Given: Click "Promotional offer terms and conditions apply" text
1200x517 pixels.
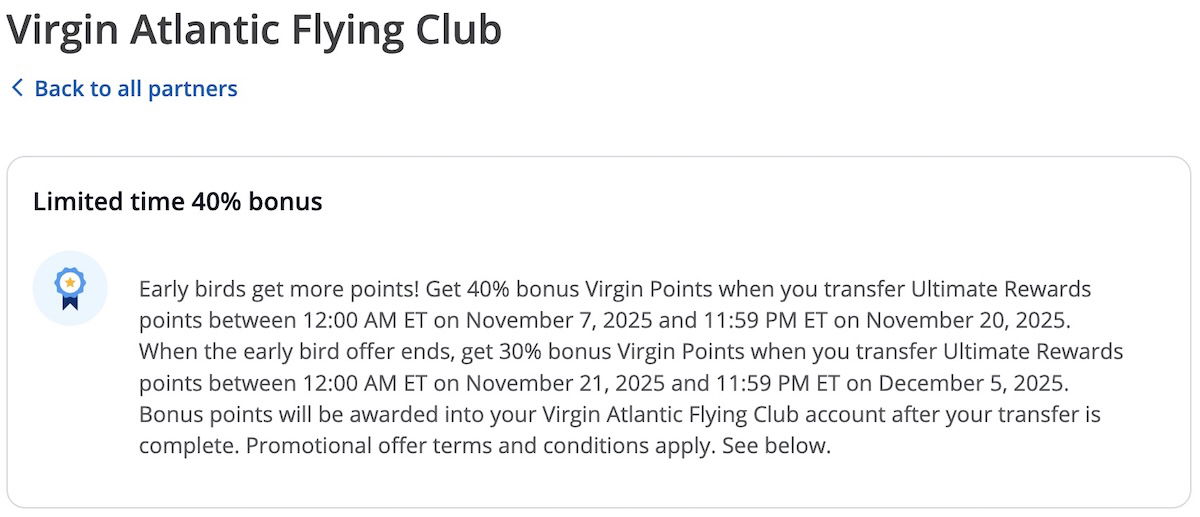Looking at the screenshot, I should point(478,446).
